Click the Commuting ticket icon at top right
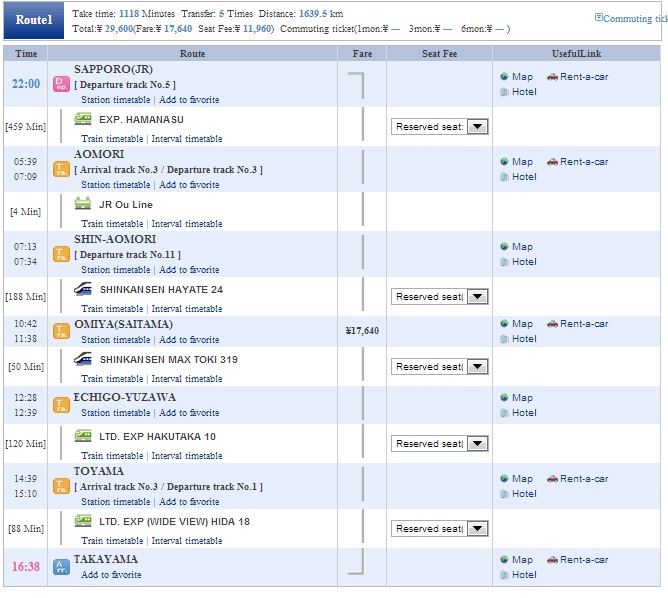 click(x=599, y=17)
